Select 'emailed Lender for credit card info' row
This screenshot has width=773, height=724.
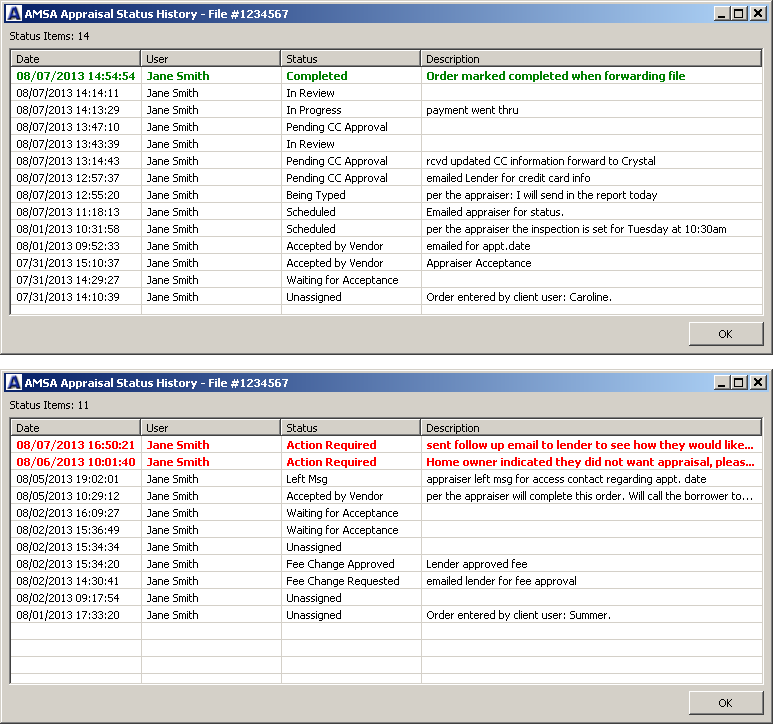[x=386, y=178]
